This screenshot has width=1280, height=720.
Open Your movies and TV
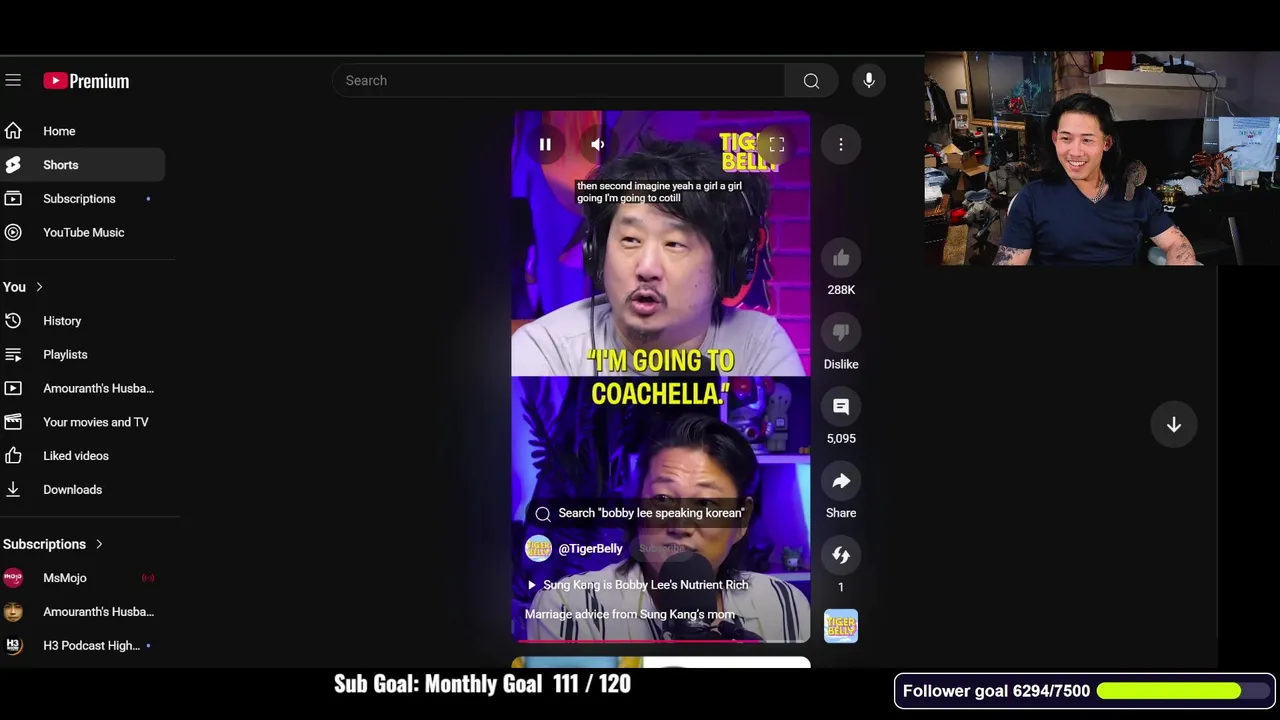83,422
